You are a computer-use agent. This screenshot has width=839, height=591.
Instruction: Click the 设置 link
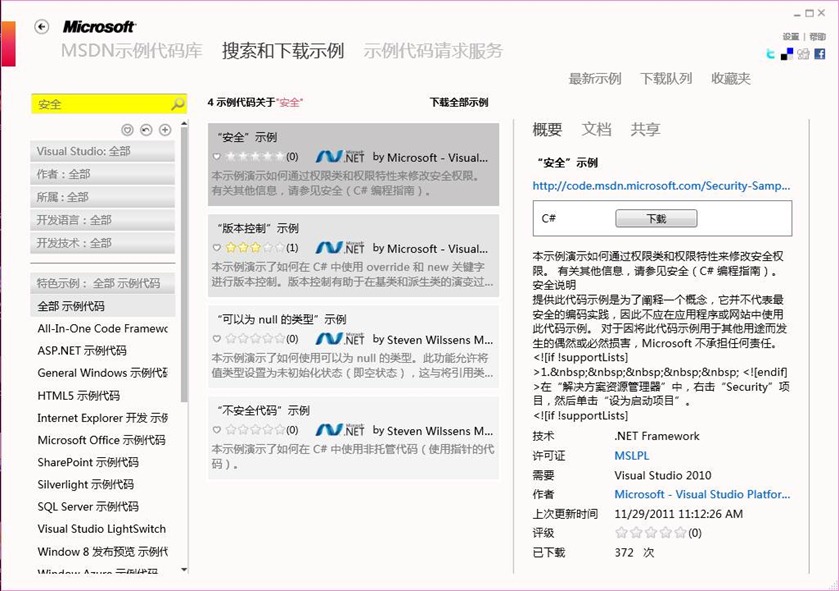(x=790, y=36)
